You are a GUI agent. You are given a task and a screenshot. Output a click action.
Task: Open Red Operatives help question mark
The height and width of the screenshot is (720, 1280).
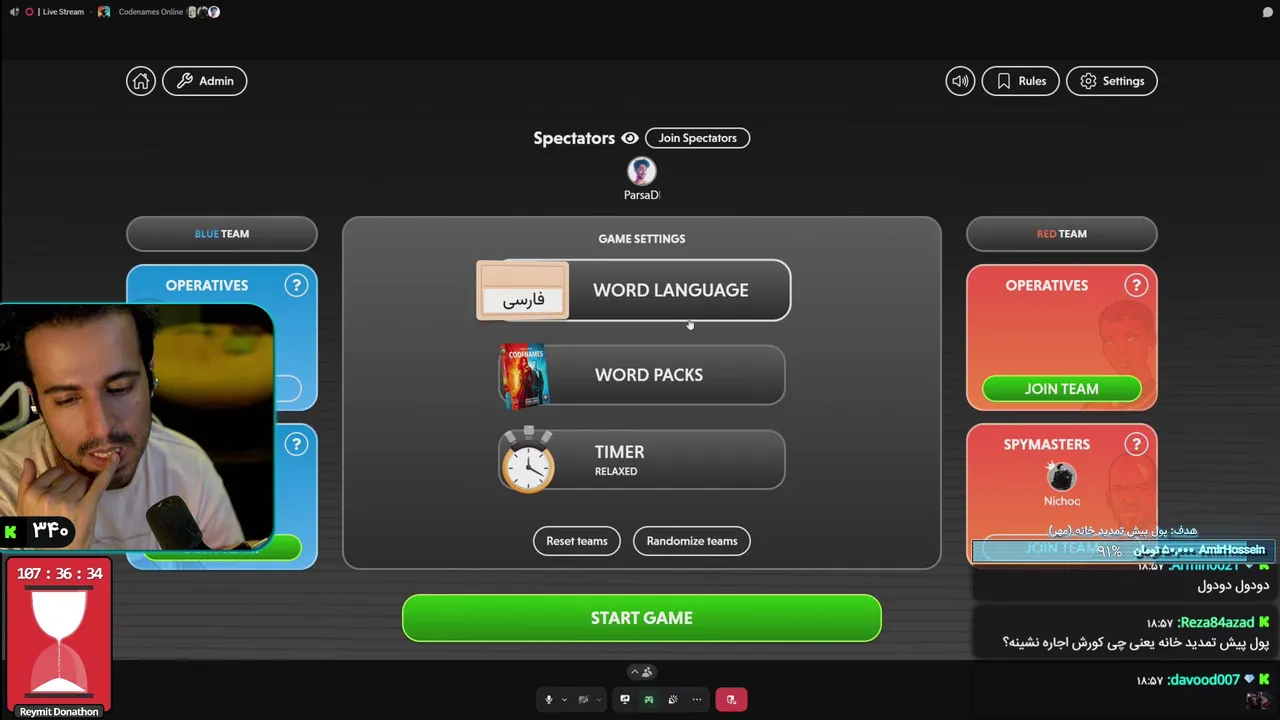(1136, 286)
